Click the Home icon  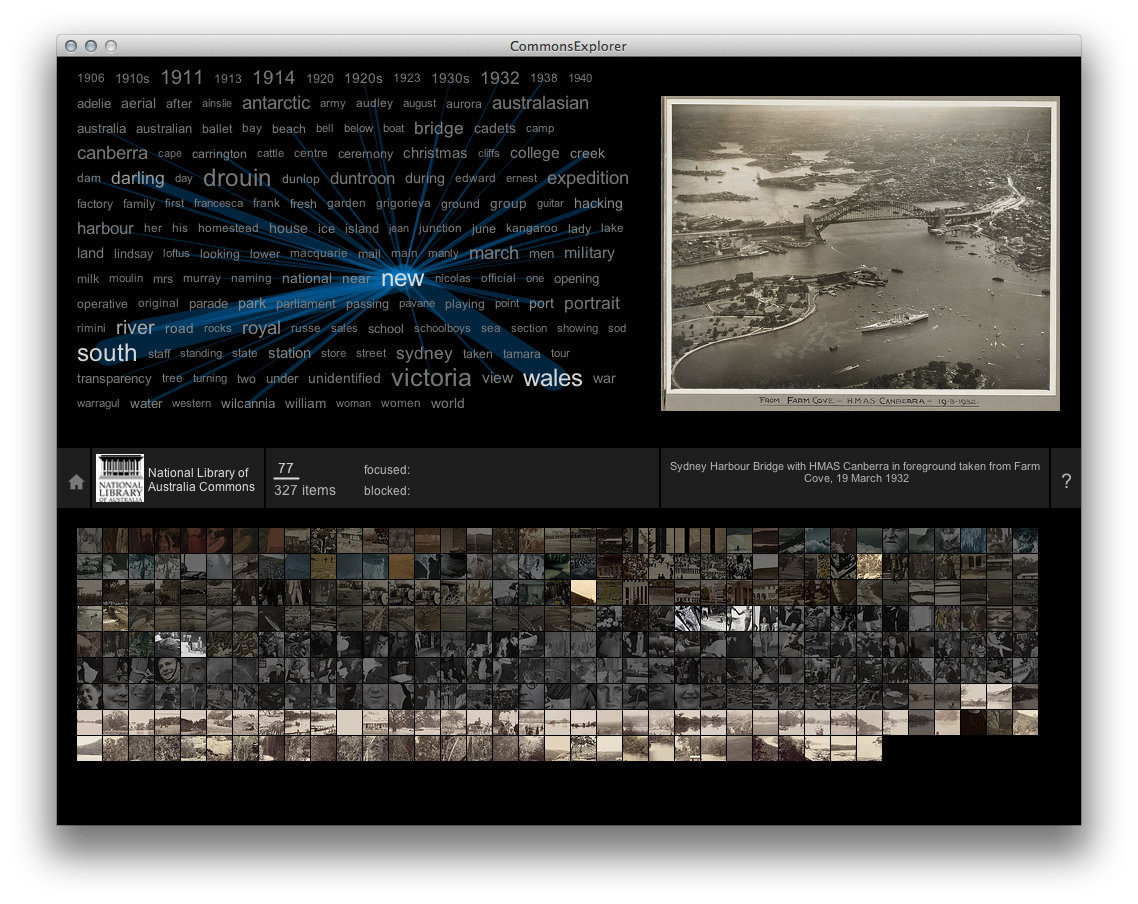point(74,480)
